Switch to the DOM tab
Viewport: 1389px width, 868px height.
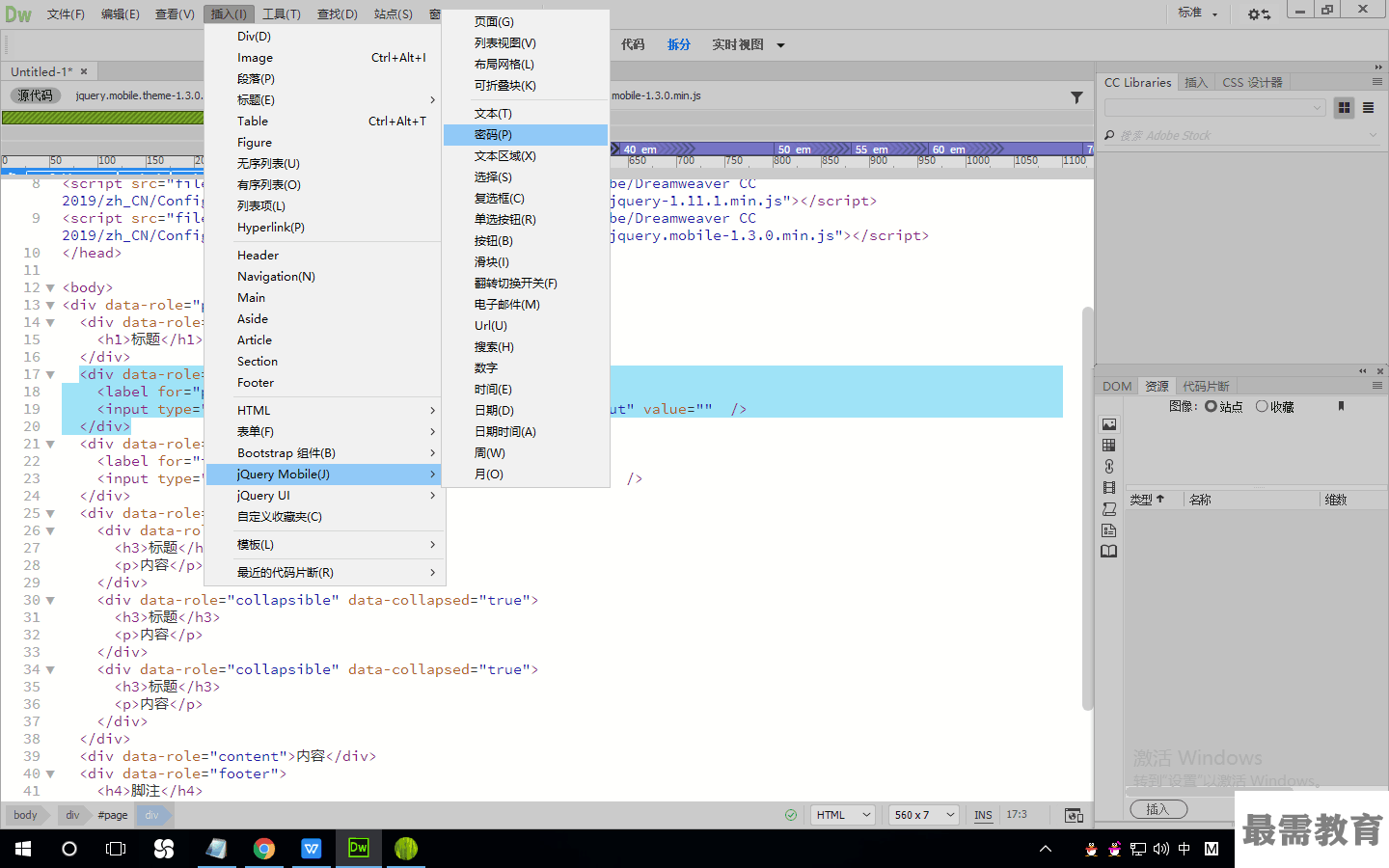click(1117, 387)
